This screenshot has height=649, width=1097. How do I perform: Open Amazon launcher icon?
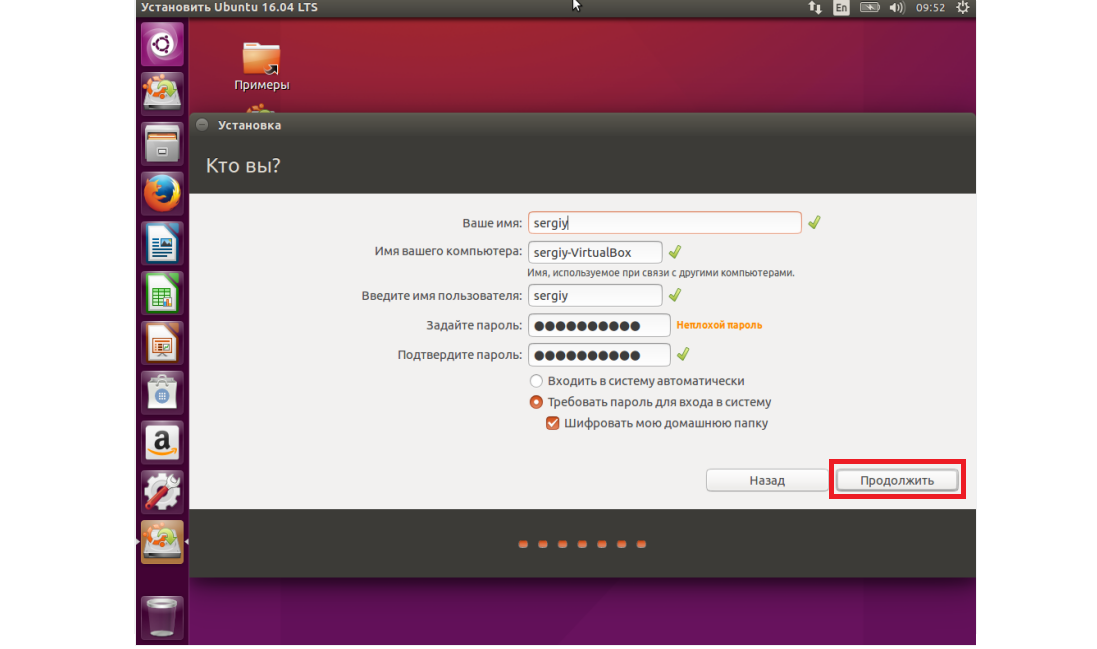point(162,441)
